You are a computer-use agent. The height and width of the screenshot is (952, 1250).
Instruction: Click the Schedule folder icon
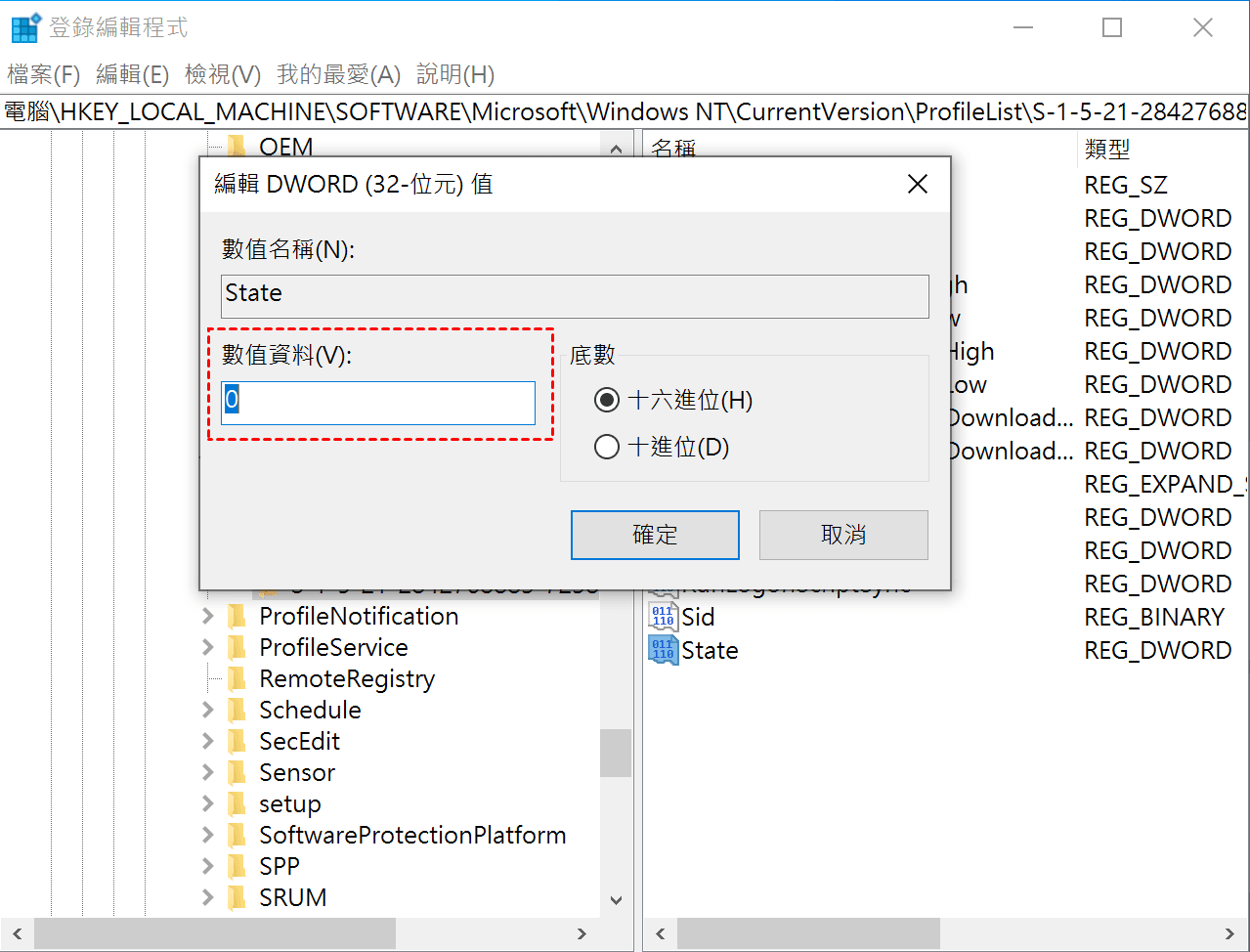tap(237, 710)
